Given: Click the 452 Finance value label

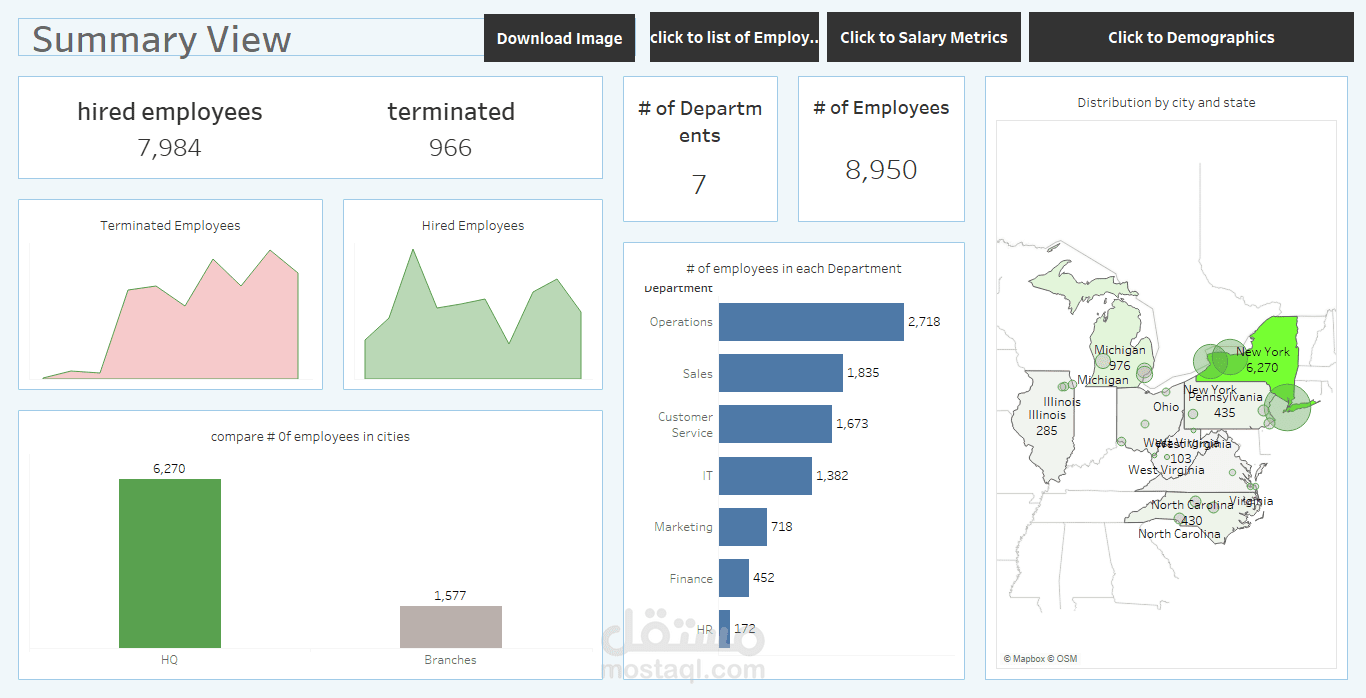Looking at the screenshot, I should [x=764, y=578].
